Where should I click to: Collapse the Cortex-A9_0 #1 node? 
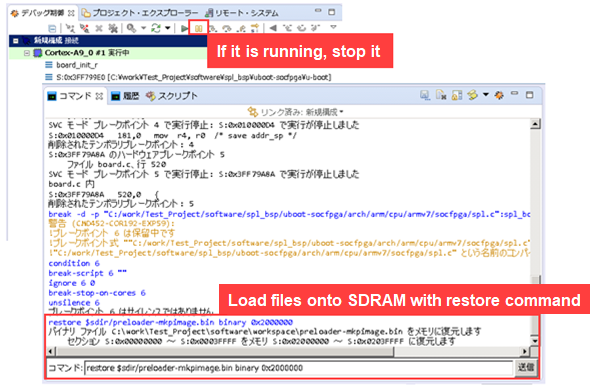click(27, 53)
